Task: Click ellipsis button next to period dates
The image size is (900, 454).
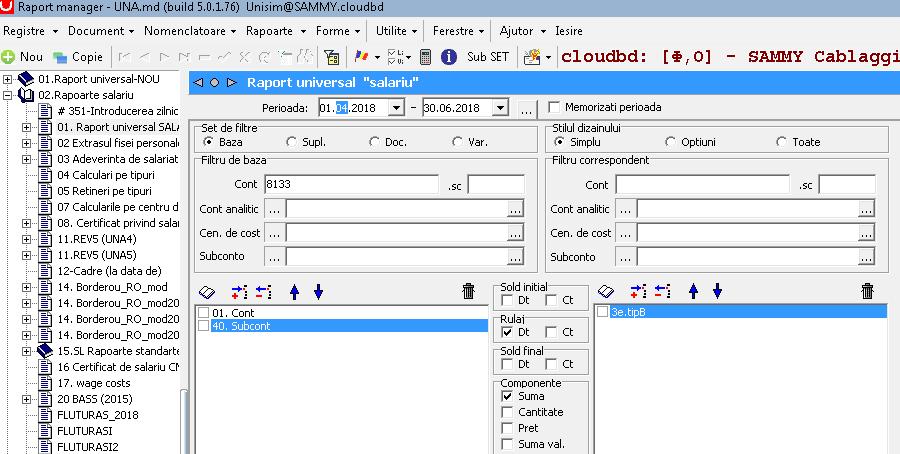Action: [526, 109]
